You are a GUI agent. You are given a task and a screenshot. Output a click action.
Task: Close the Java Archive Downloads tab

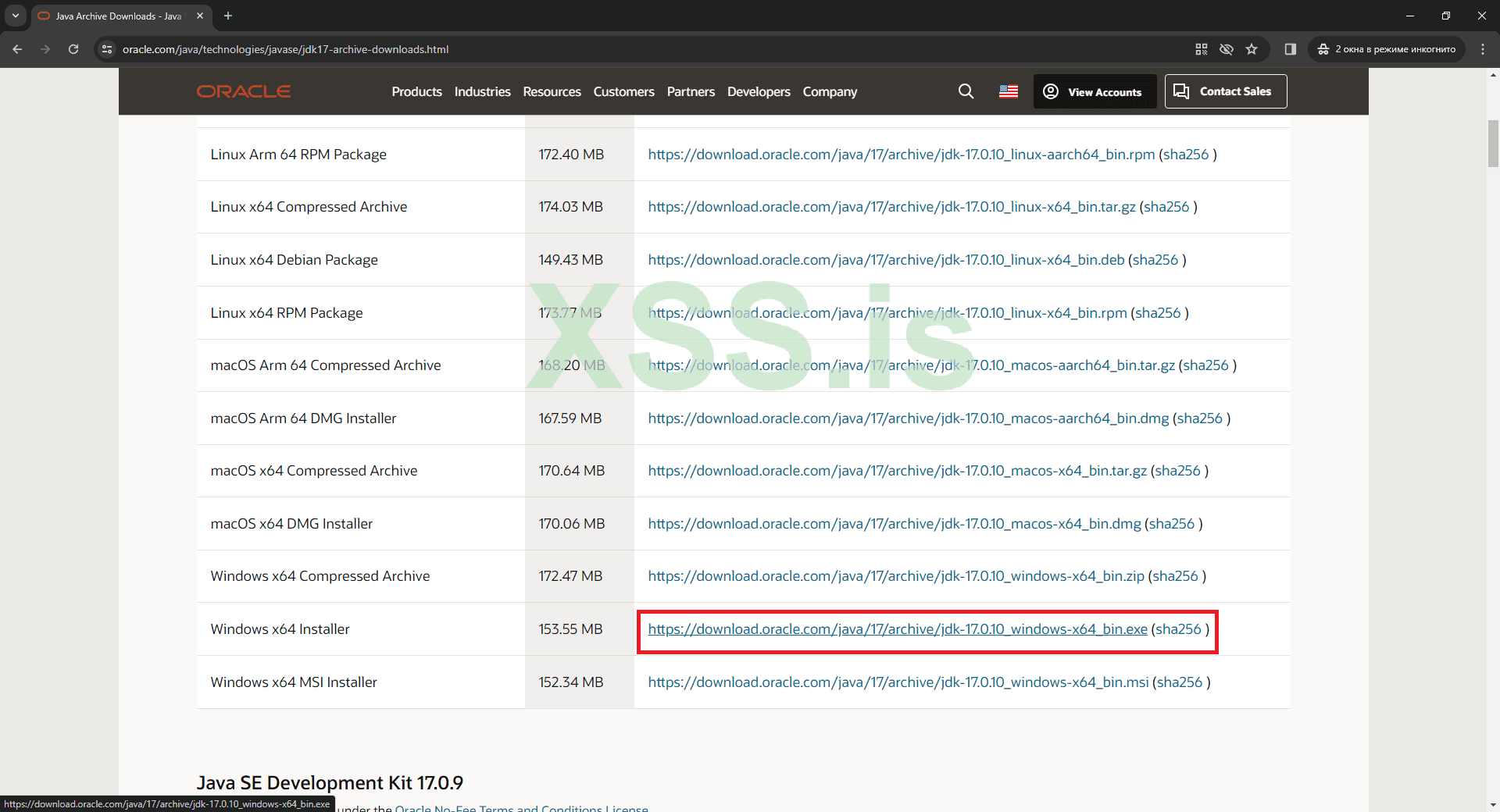[200, 16]
